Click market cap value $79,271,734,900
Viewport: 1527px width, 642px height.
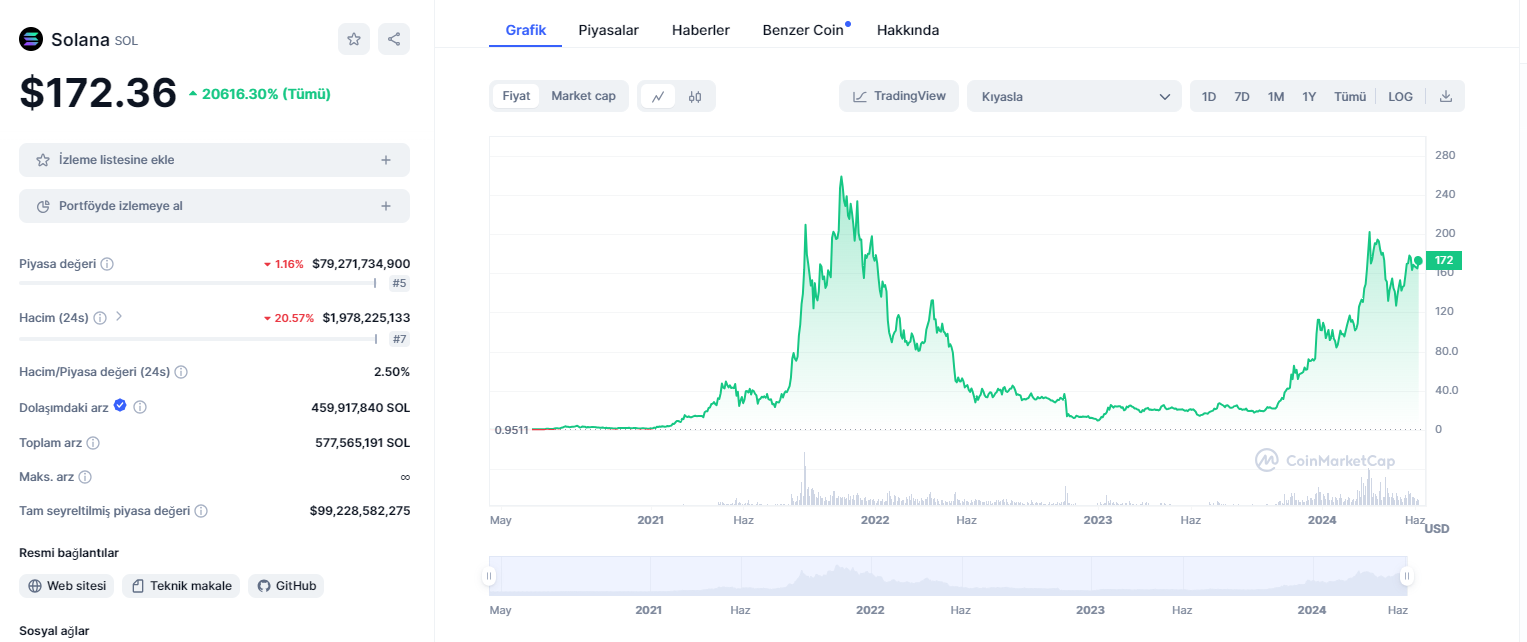click(x=361, y=264)
